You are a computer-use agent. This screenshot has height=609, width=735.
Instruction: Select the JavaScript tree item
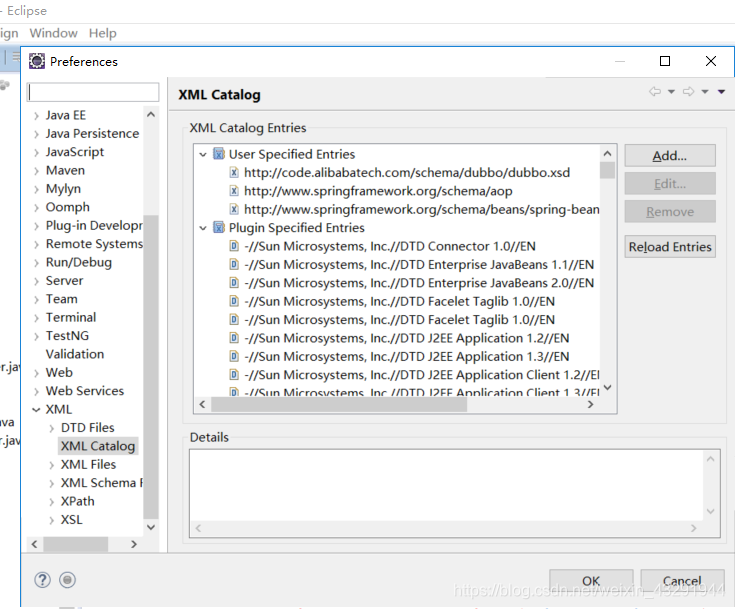tap(75, 152)
